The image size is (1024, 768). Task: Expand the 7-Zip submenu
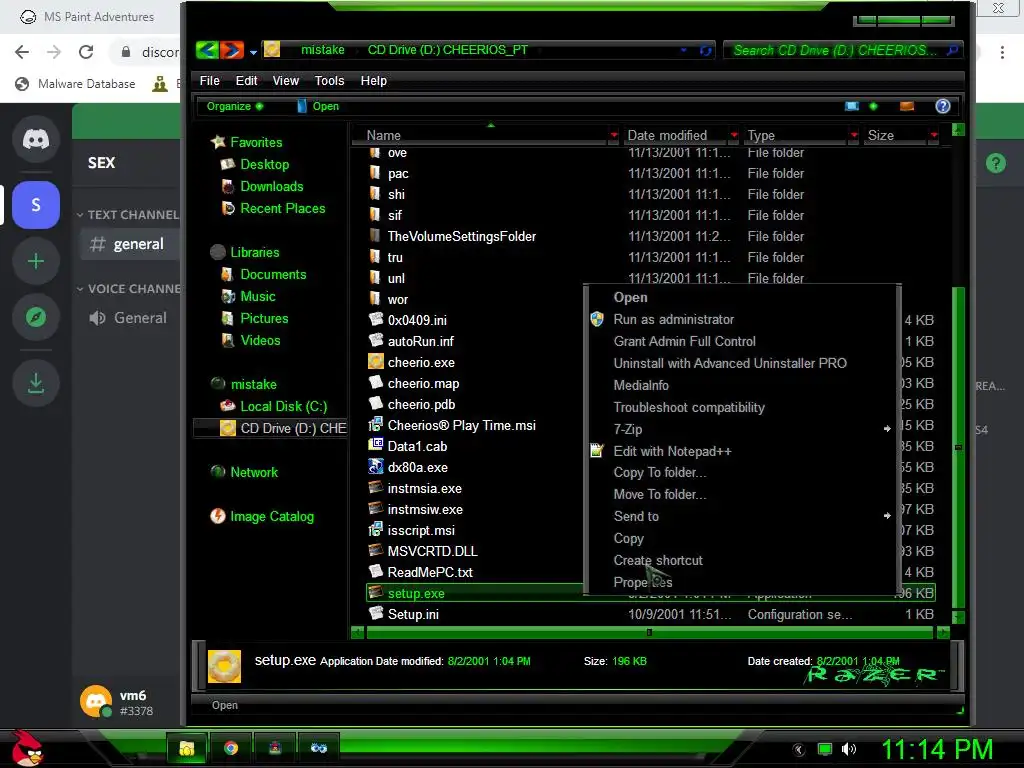pyautogui.click(x=742, y=430)
